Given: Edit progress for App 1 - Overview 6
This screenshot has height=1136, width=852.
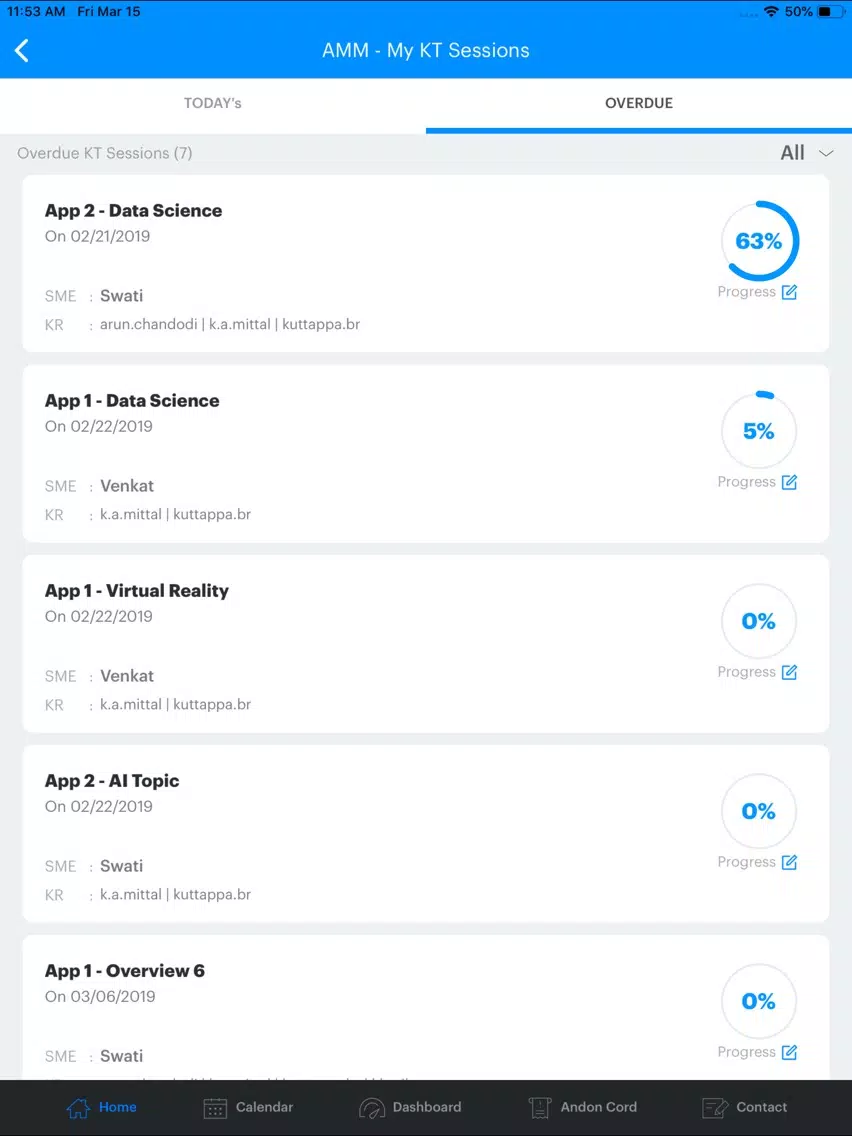Looking at the screenshot, I should pos(789,1052).
